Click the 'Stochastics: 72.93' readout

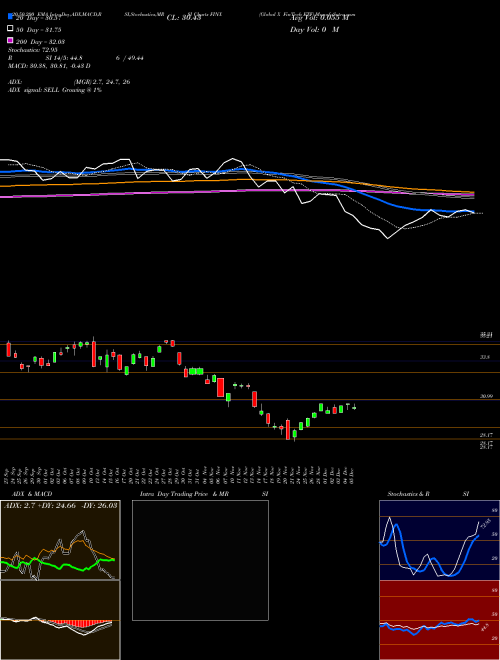(33, 50)
